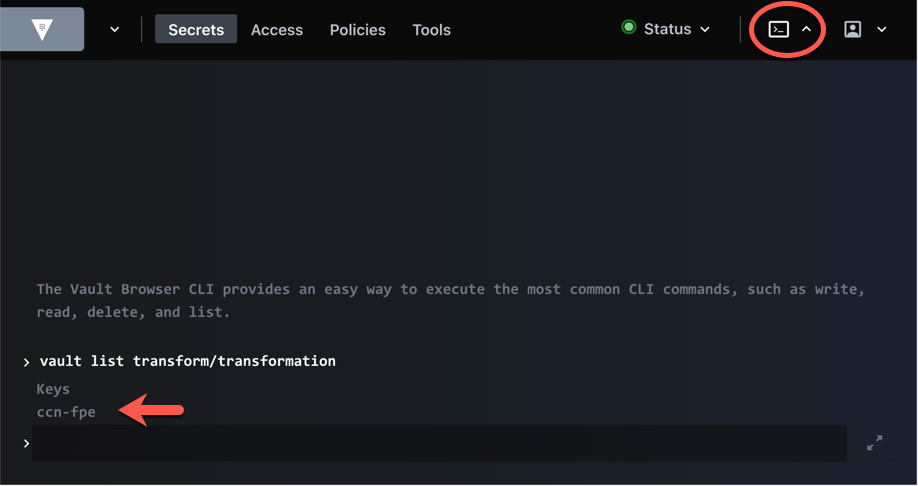
Task: Click the user profile icon
Action: click(x=852, y=30)
